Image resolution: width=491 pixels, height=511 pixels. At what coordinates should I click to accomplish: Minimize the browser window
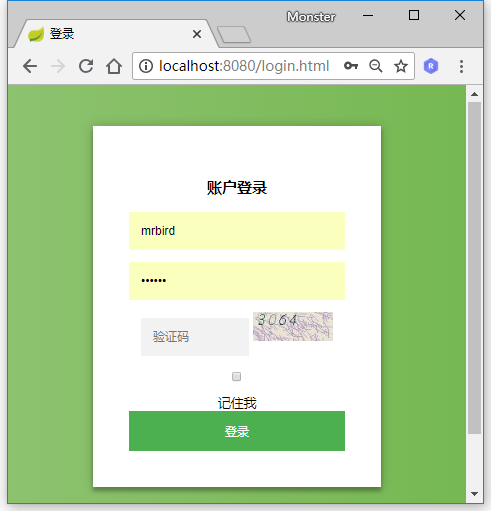(x=368, y=15)
